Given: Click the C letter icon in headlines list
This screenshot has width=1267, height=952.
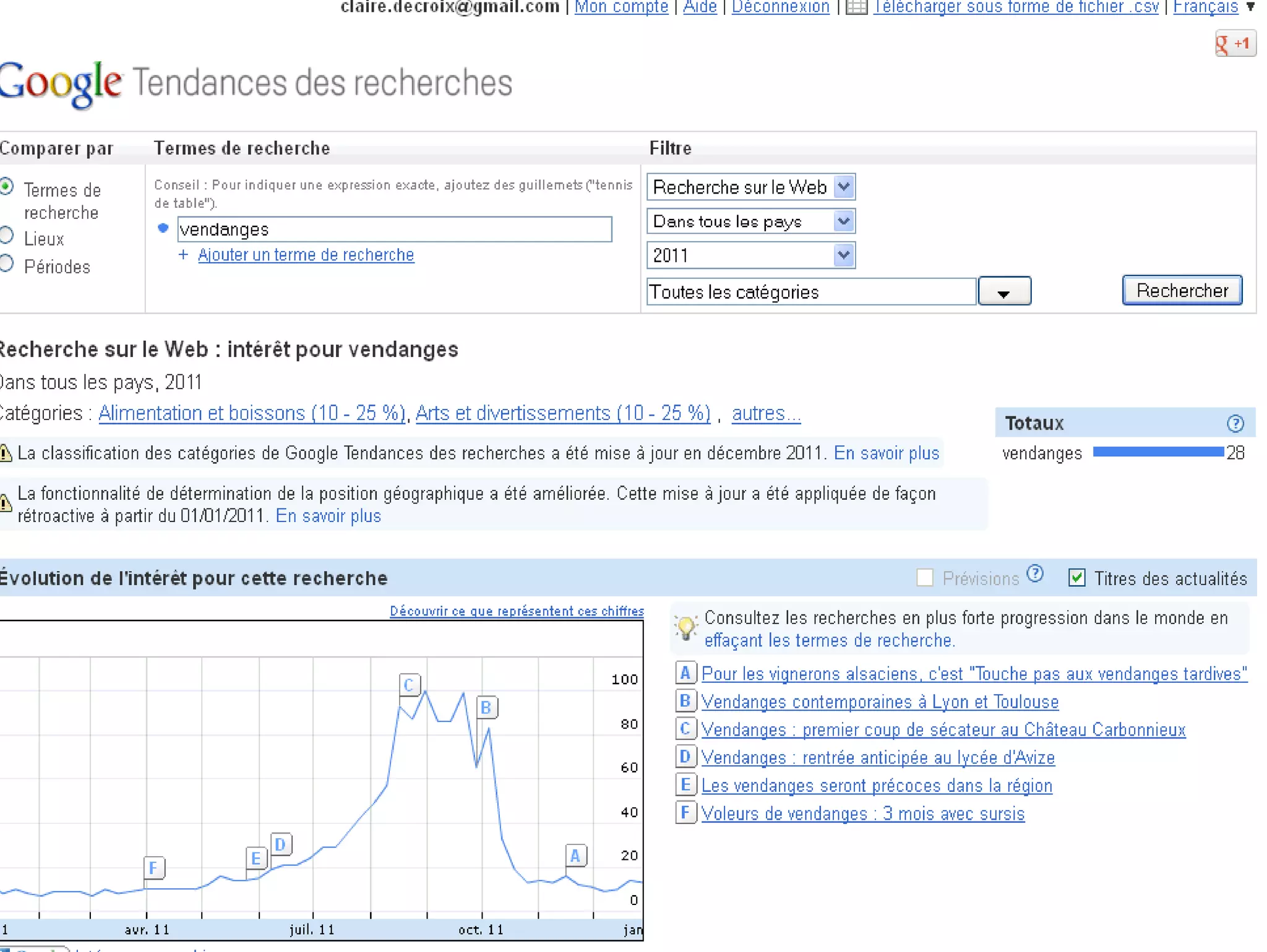Looking at the screenshot, I should click(x=685, y=729).
